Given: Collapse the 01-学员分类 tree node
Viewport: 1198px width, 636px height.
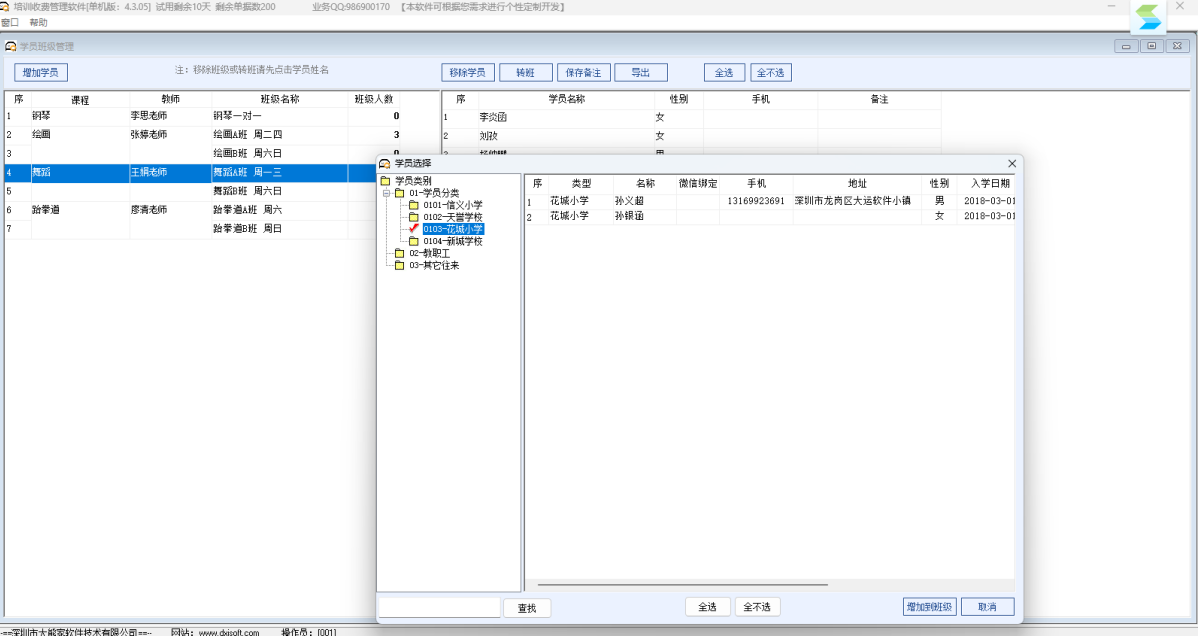Looking at the screenshot, I should (386, 193).
